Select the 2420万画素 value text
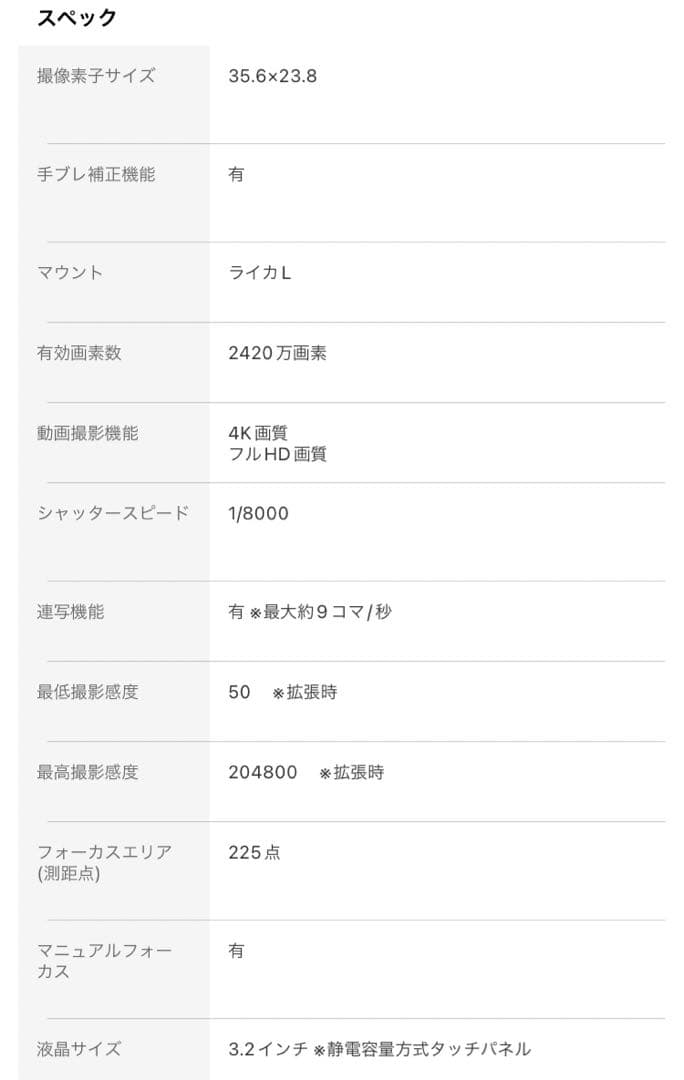This screenshot has height=1080, width=684. [277, 353]
